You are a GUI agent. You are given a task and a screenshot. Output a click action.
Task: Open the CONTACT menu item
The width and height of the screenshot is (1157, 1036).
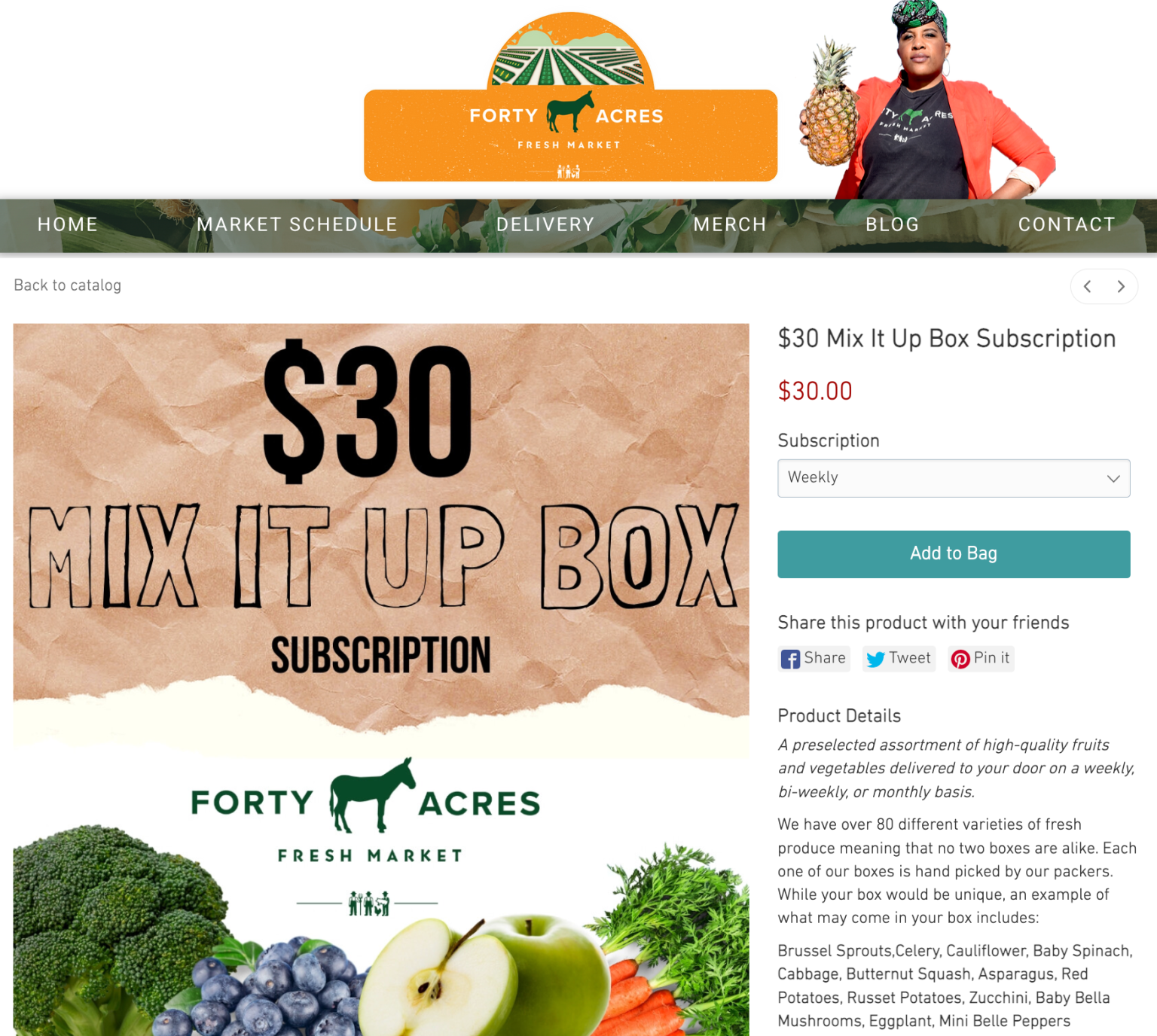pos(1067,224)
